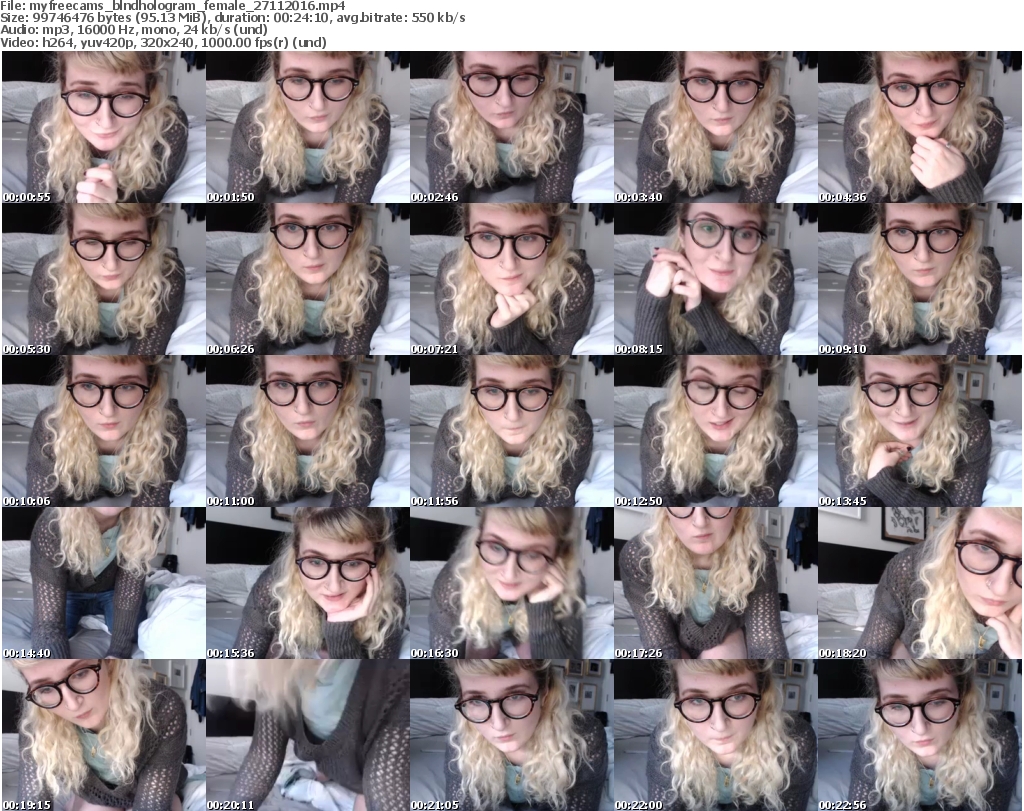This screenshot has width=1024, height=811.
Task: Select the thumbnail stamped 00:01:50
Action: pos(308,127)
